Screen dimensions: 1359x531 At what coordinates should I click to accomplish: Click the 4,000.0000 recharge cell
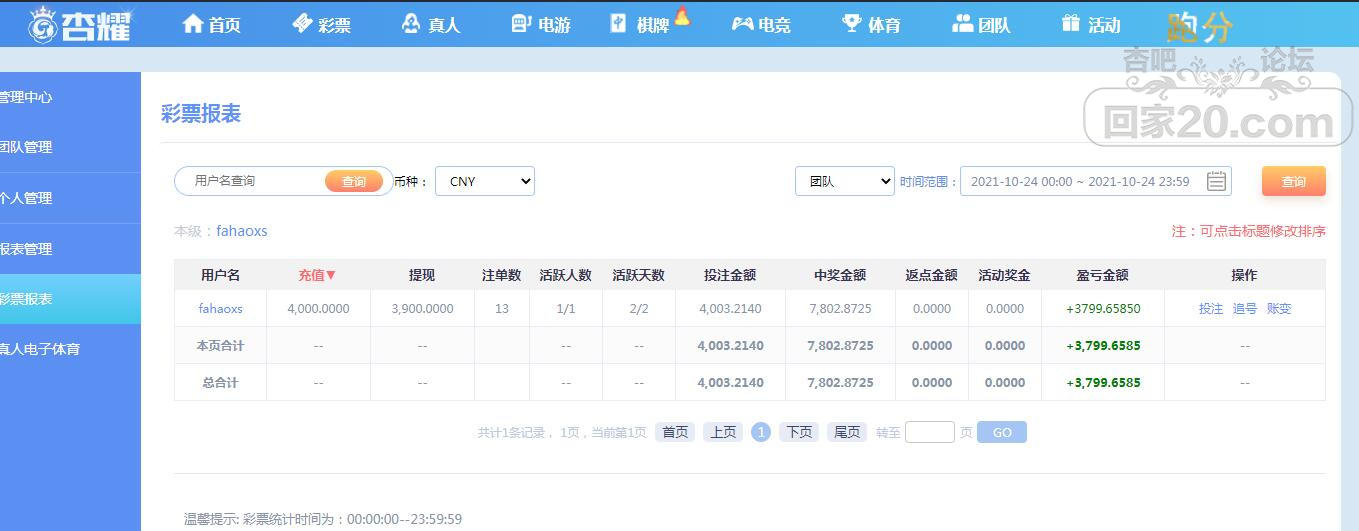point(318,309)
